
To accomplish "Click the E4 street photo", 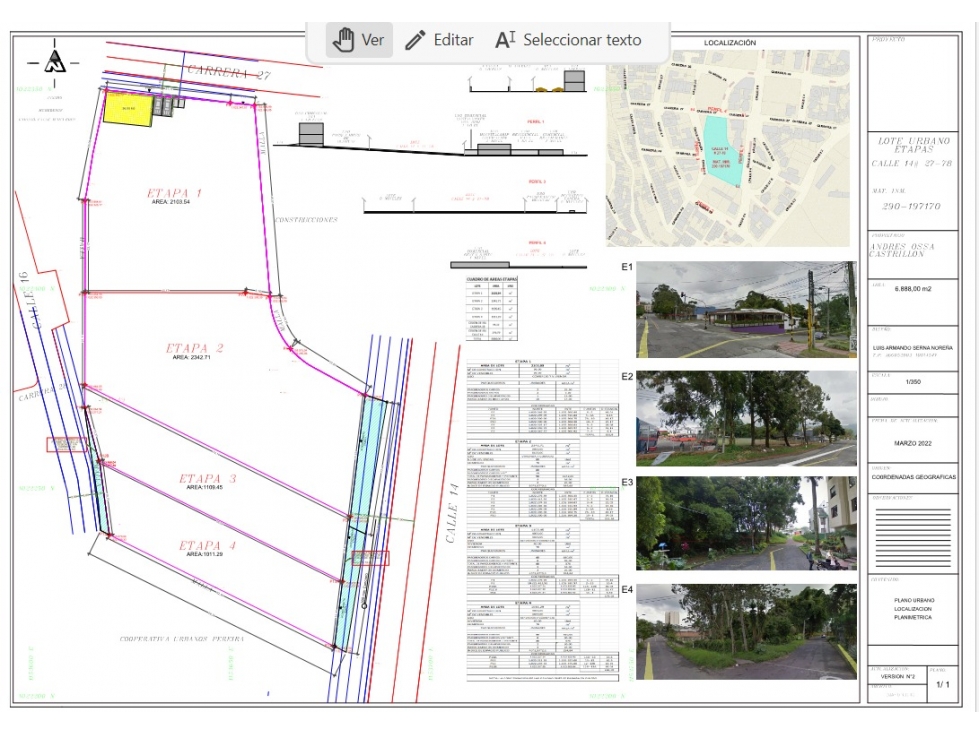I will click(746, 632).
